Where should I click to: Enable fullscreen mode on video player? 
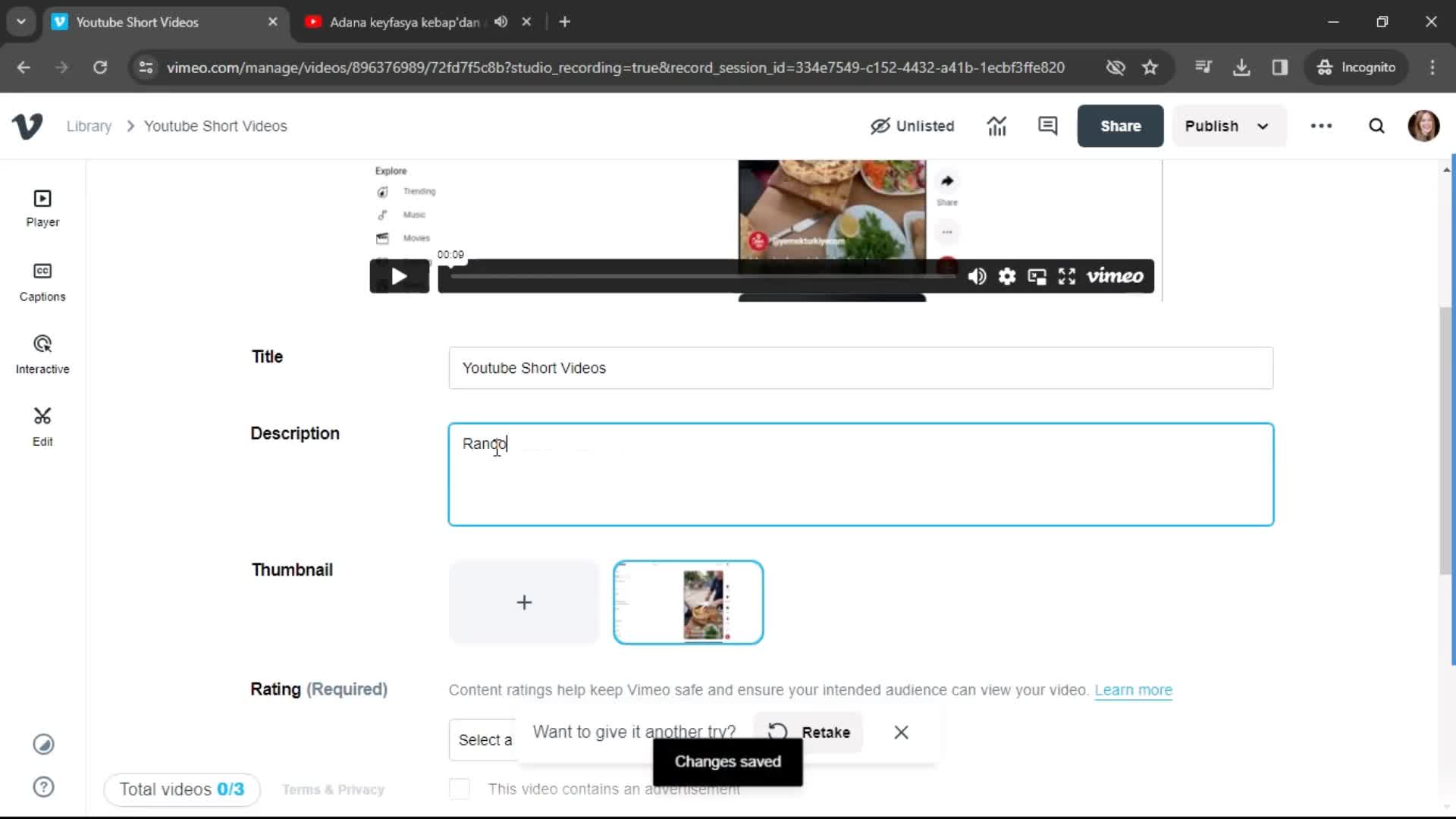click(1067, 276)
